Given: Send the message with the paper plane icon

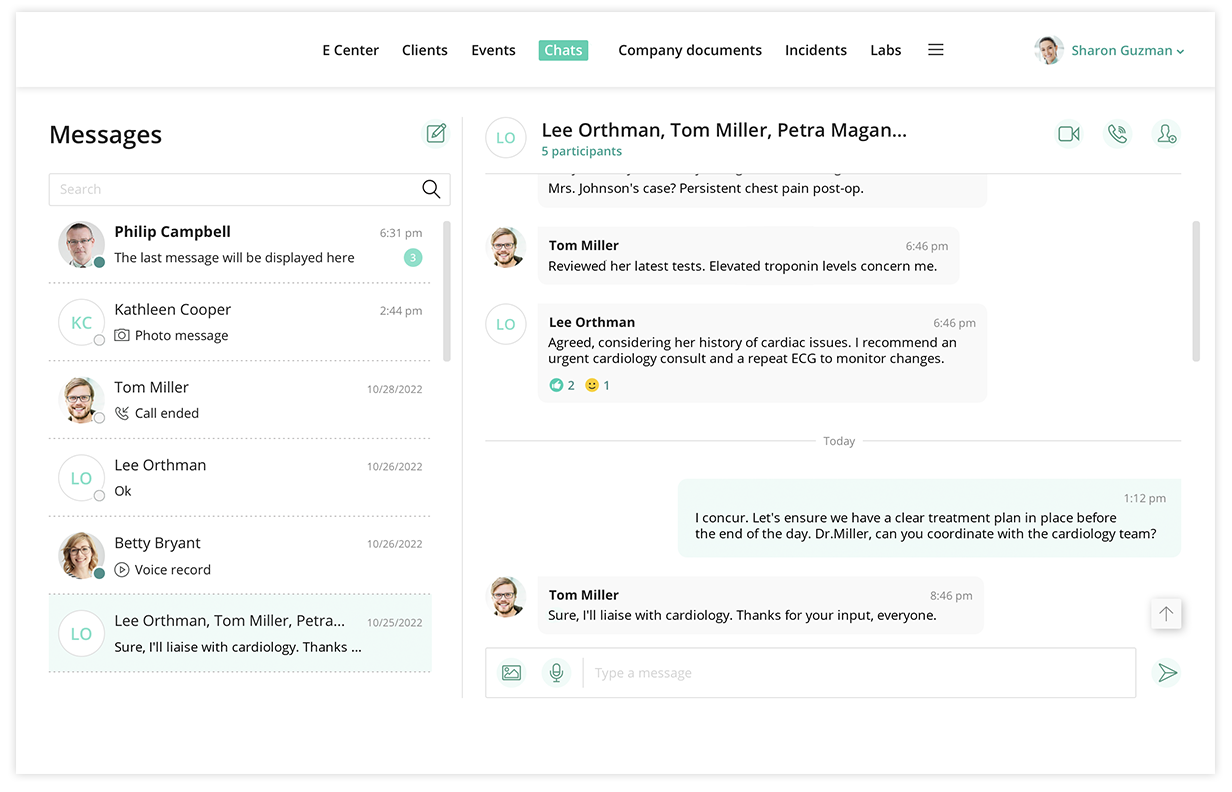Looking at the screenshot, I should [1167, 673].
